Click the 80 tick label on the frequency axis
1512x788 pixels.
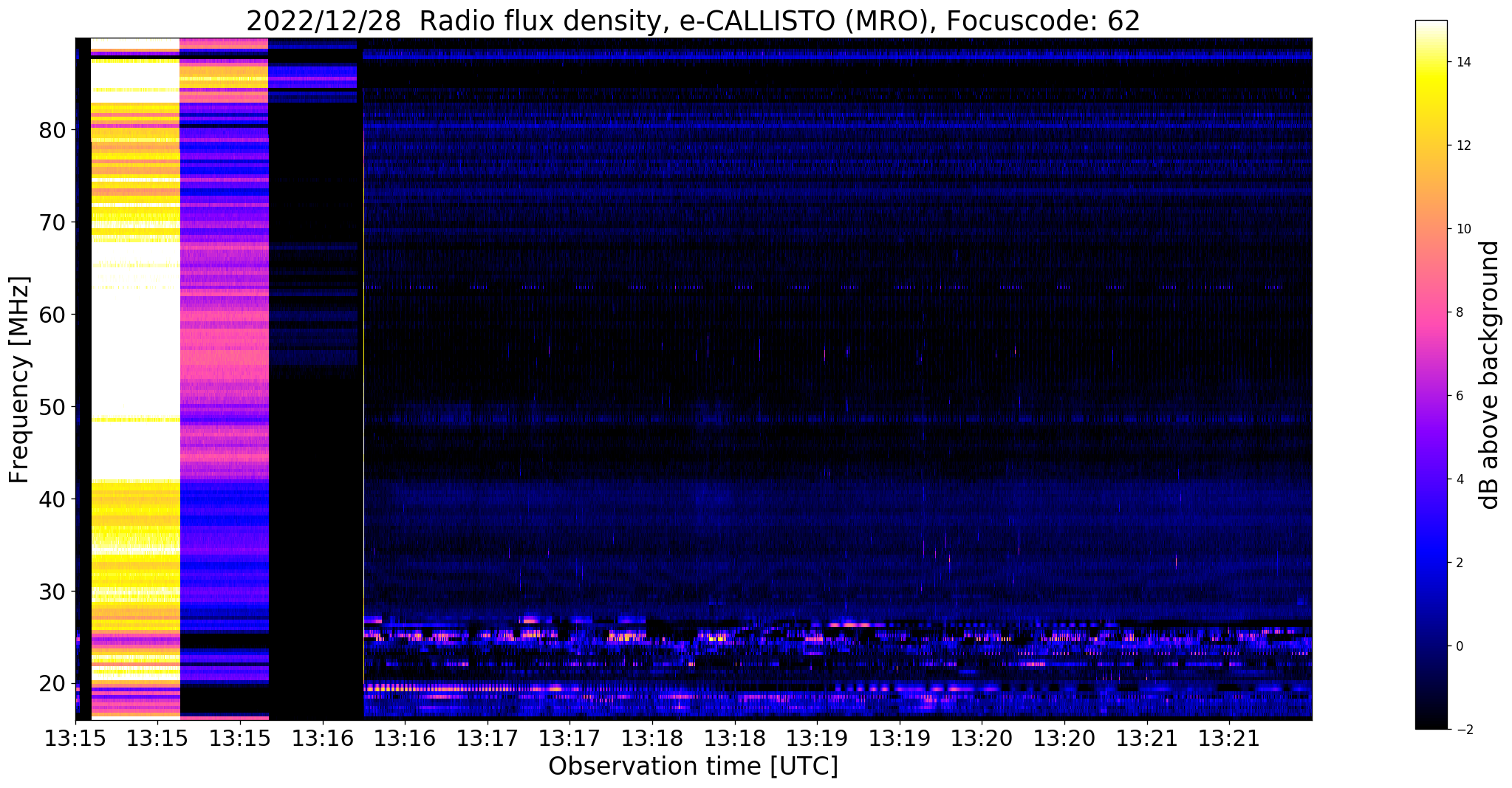point(52,130)
